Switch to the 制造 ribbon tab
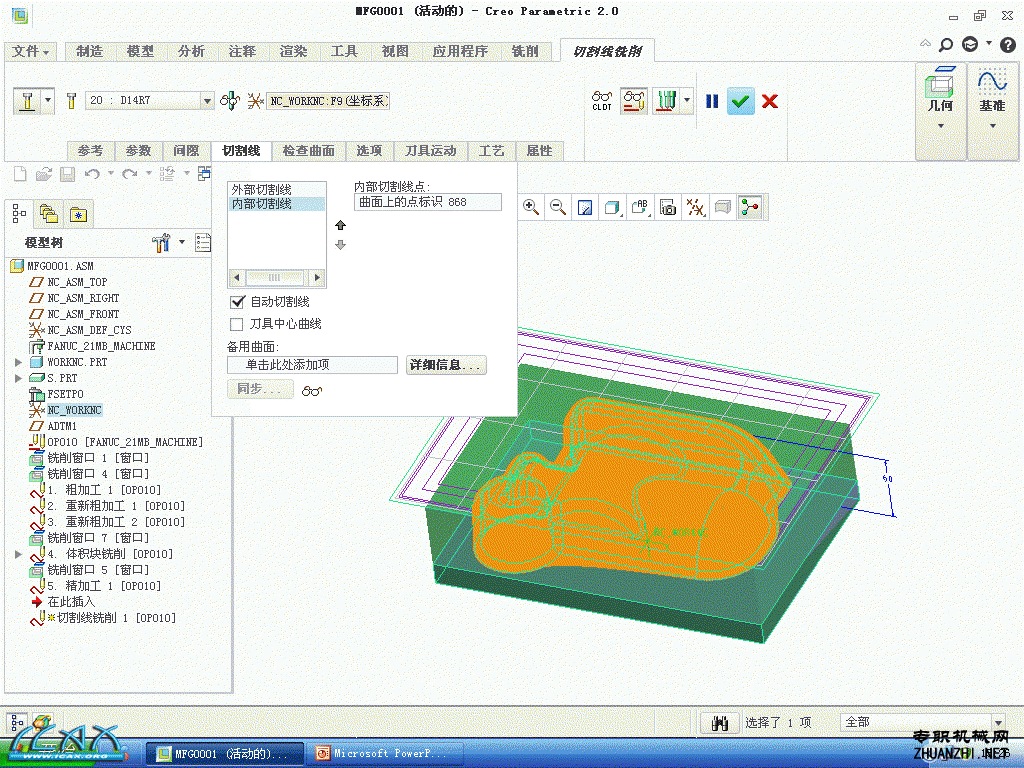 89,51
